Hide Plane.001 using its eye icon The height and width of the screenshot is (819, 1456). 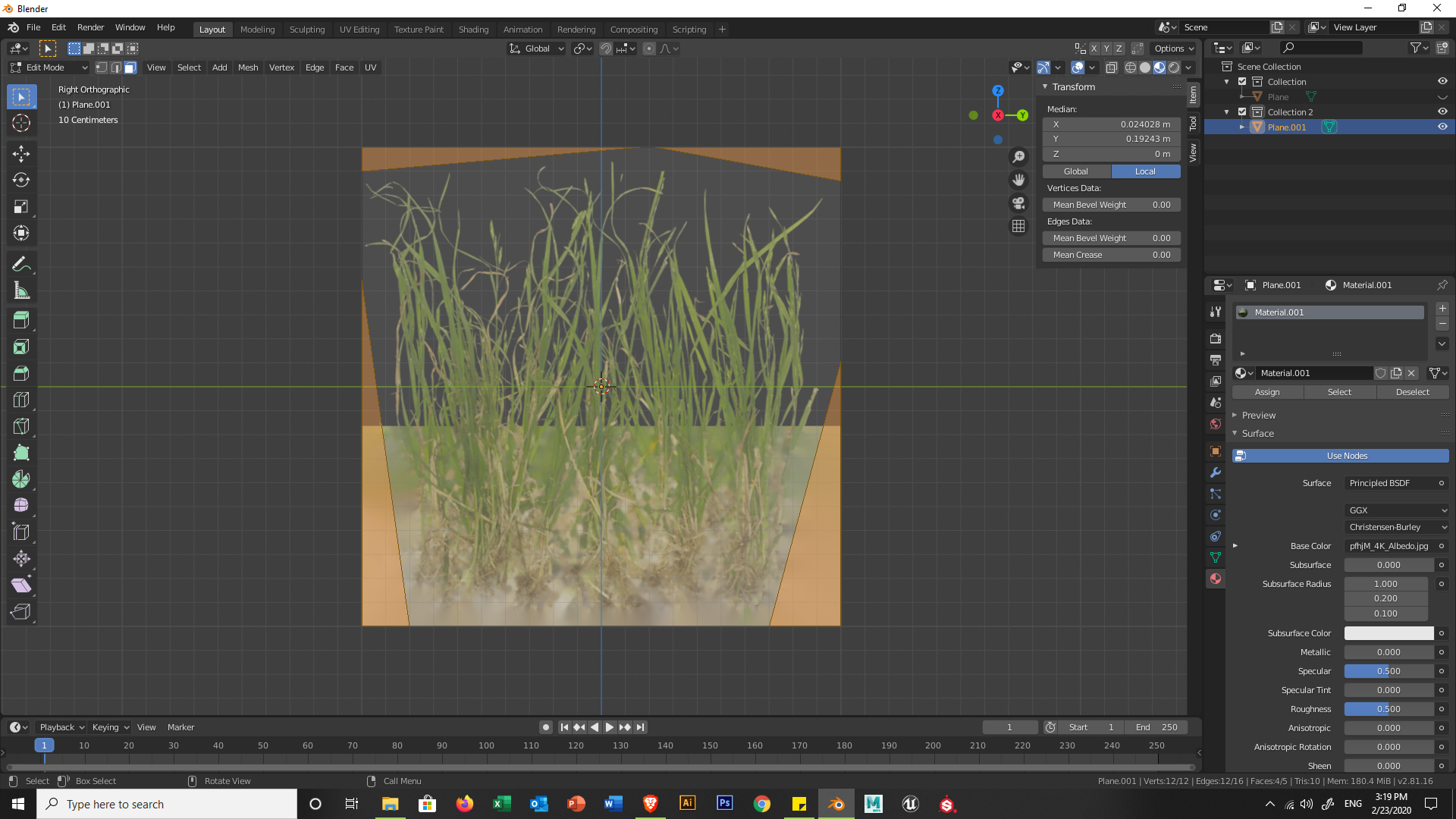pyautogui.click(x=1442, y=127)
